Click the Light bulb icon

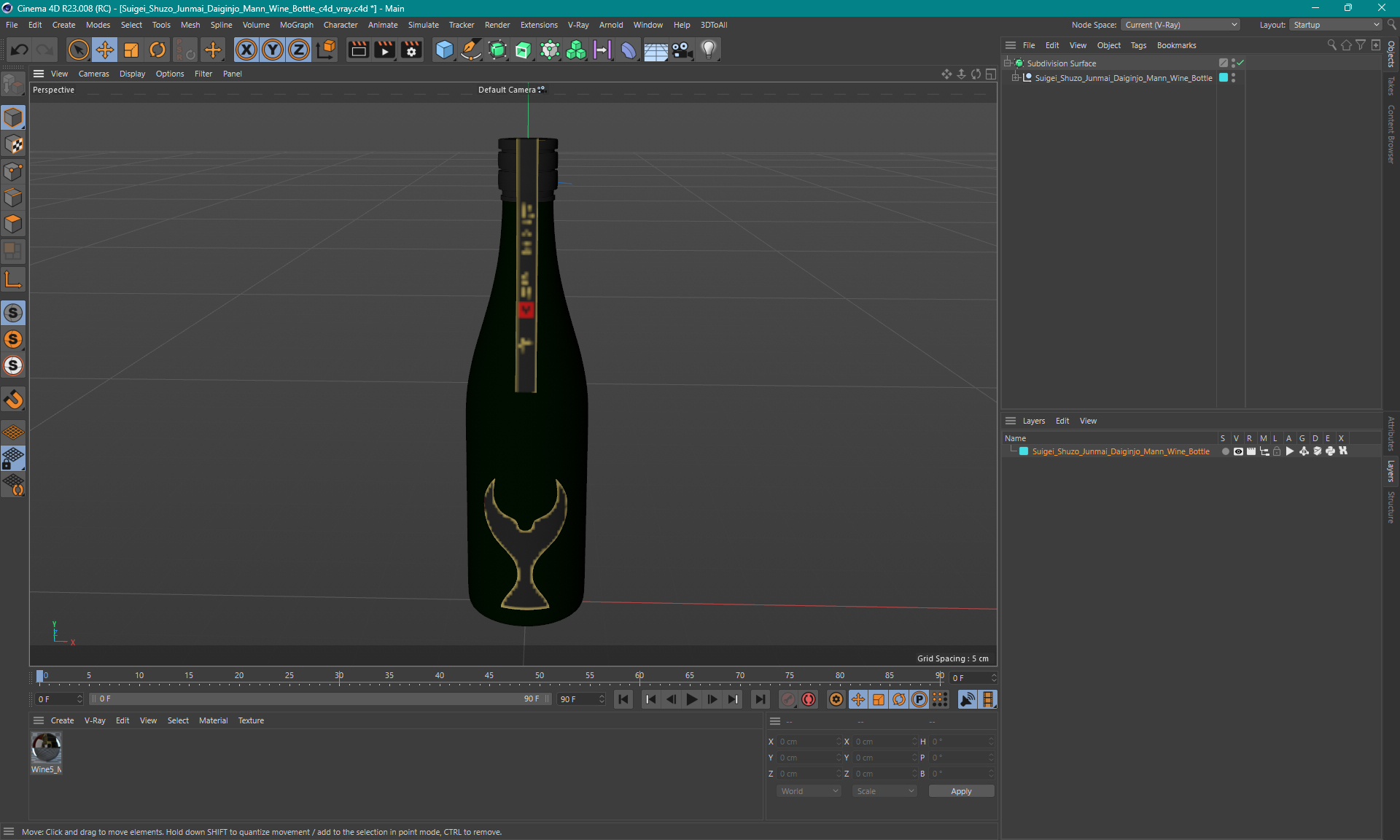tap(709, 50)
